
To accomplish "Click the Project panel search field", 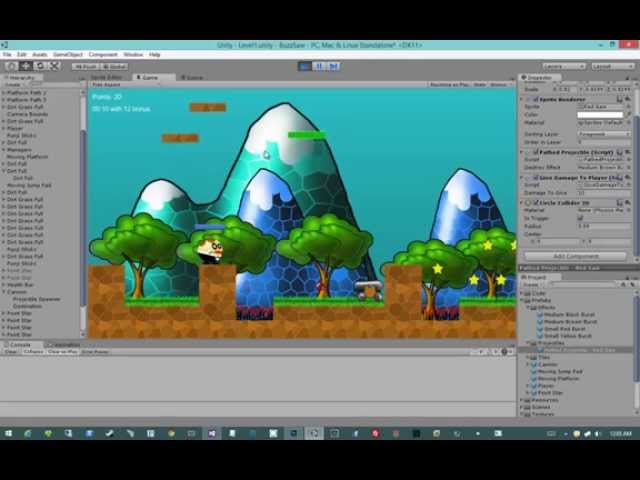I will 584,284.
